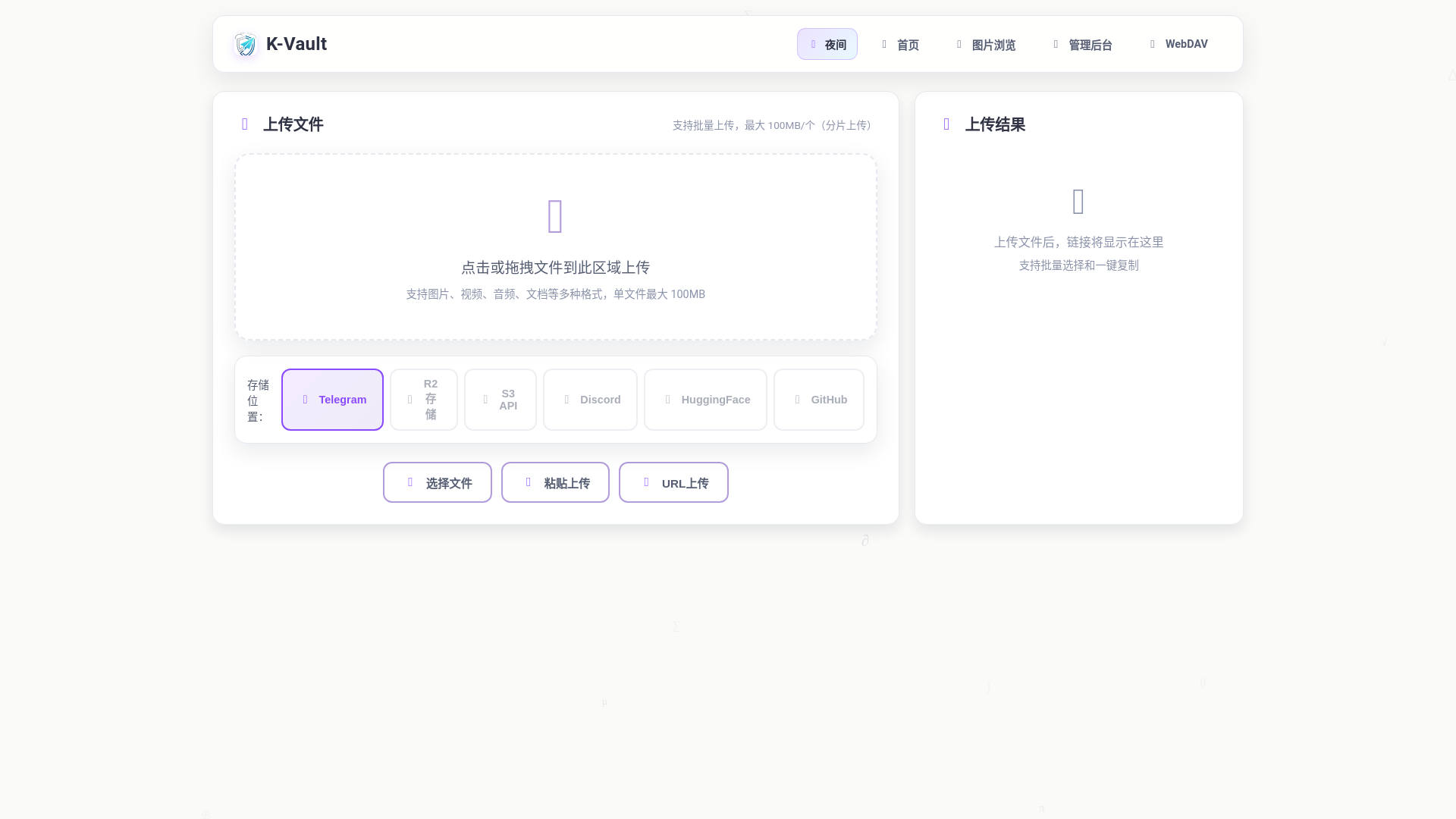Viewport: 1456px width, 819px height.
Task: Click the 上传文件 heading
Action: [293, 124]
